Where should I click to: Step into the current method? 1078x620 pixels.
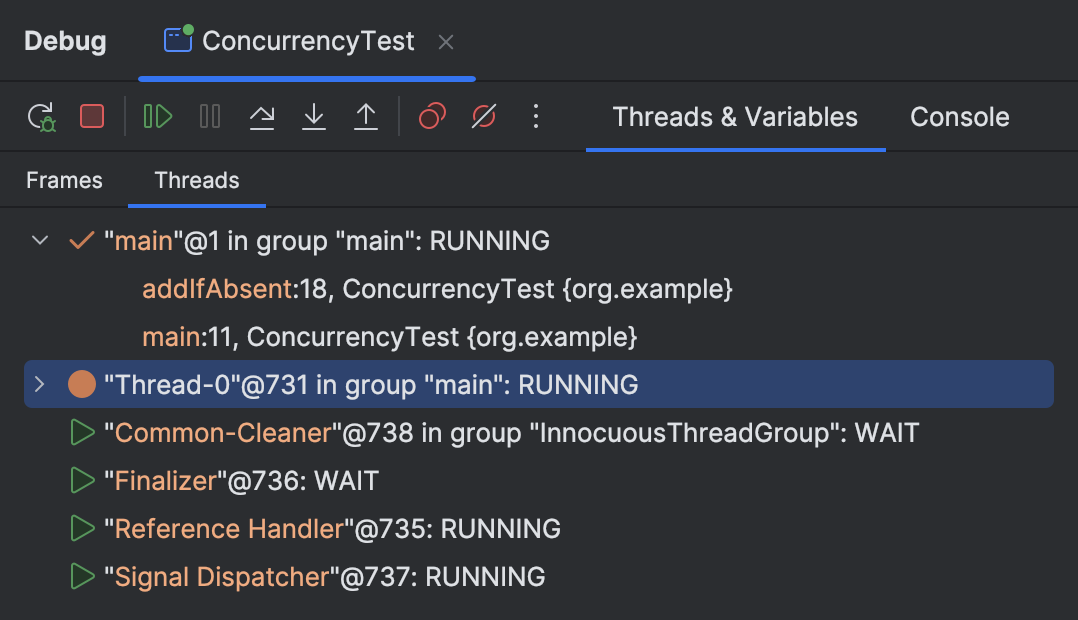[x=314, y=117]
